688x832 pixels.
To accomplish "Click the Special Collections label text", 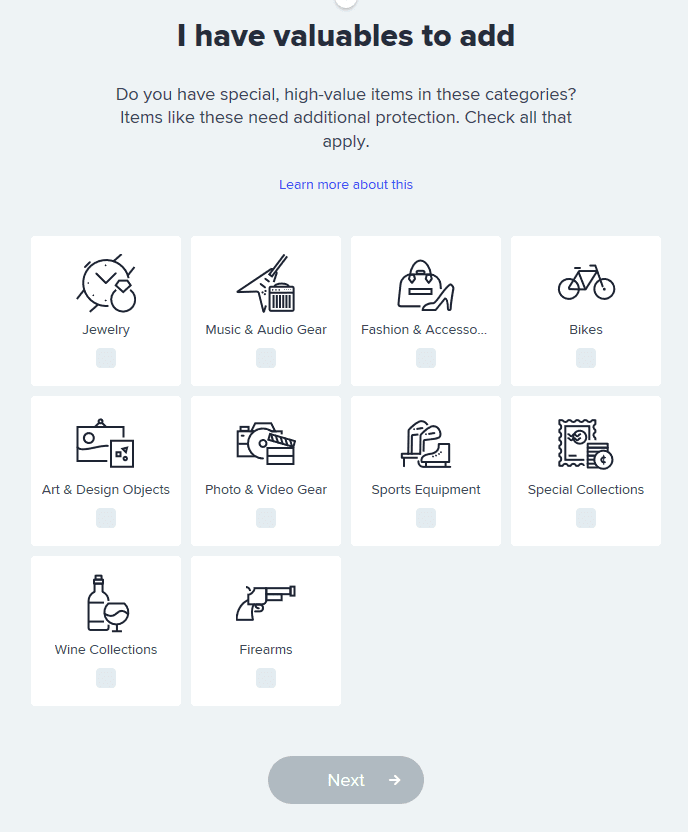I will (586, 490).
